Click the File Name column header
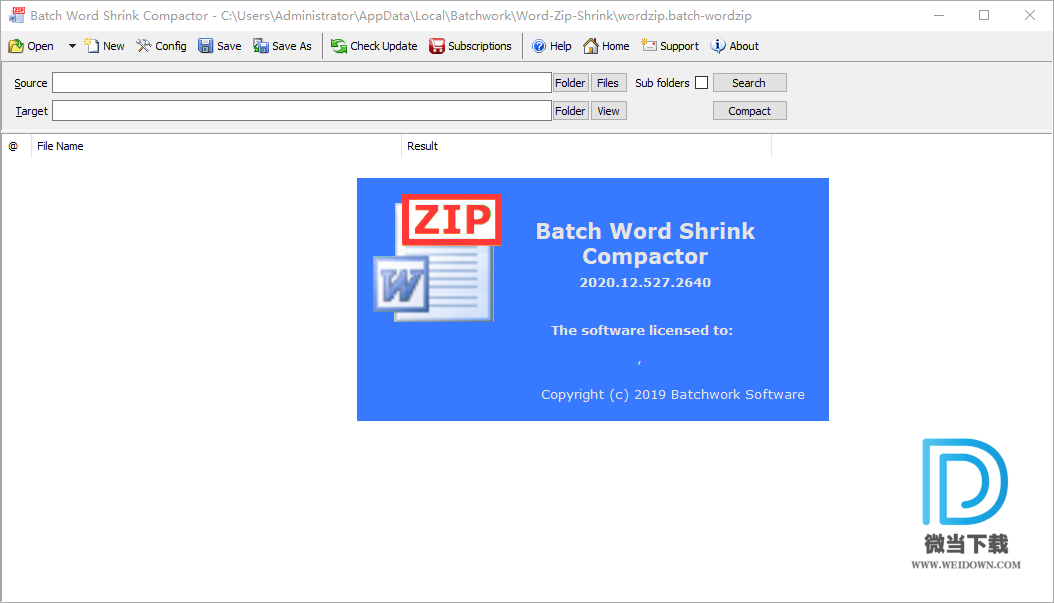Screen dimensions: 1054x603 pyautogui.click(x=216, y=146)
